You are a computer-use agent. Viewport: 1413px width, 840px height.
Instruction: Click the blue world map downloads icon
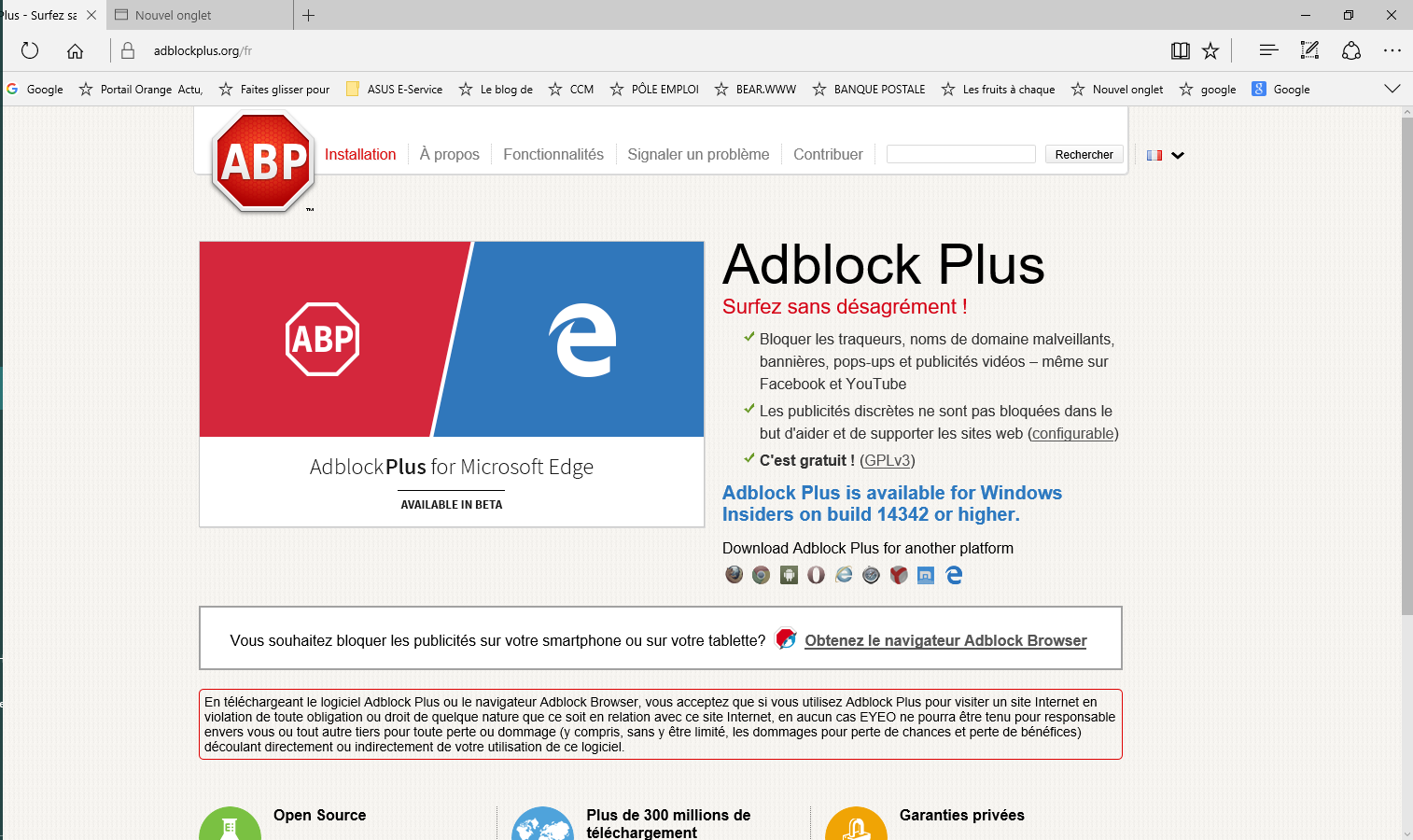(x=542, y=824)
